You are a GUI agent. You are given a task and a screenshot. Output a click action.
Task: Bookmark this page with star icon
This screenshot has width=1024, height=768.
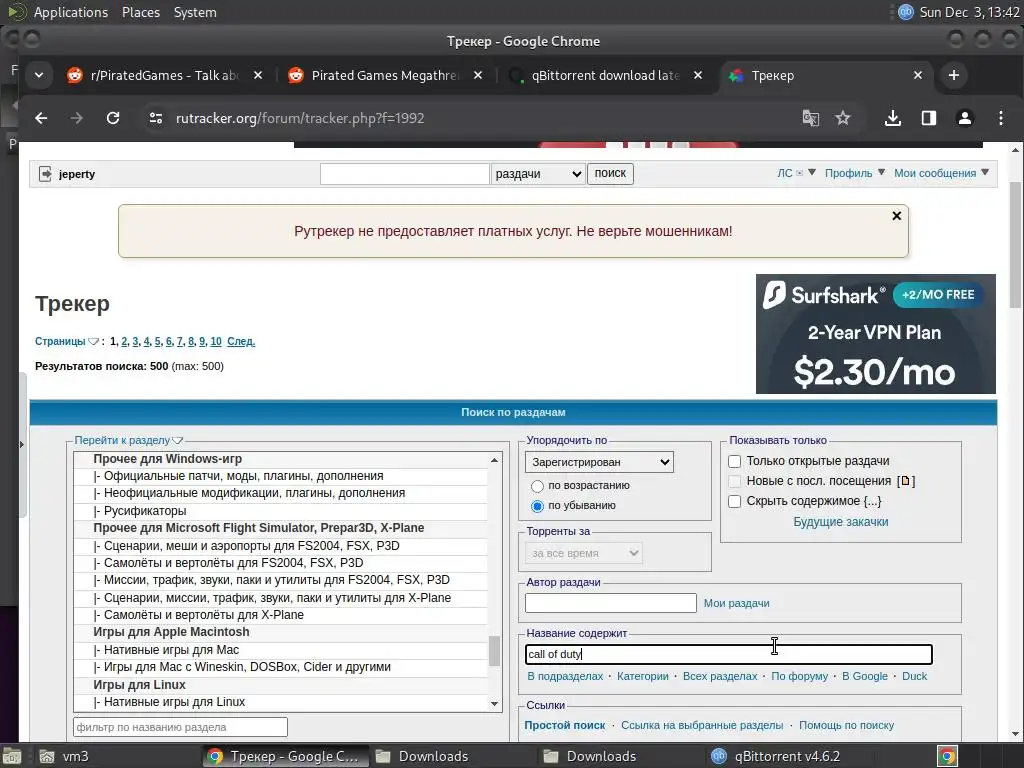(x=843, y=118)
